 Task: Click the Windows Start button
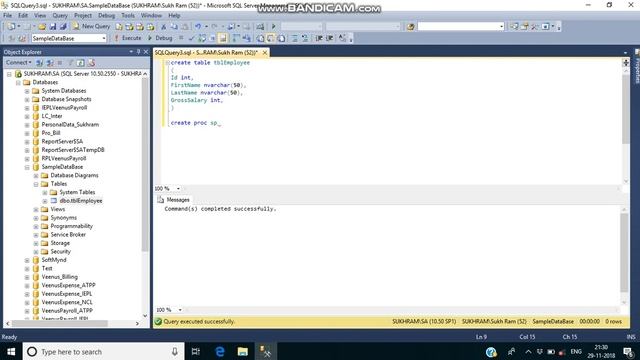(11, 351)
